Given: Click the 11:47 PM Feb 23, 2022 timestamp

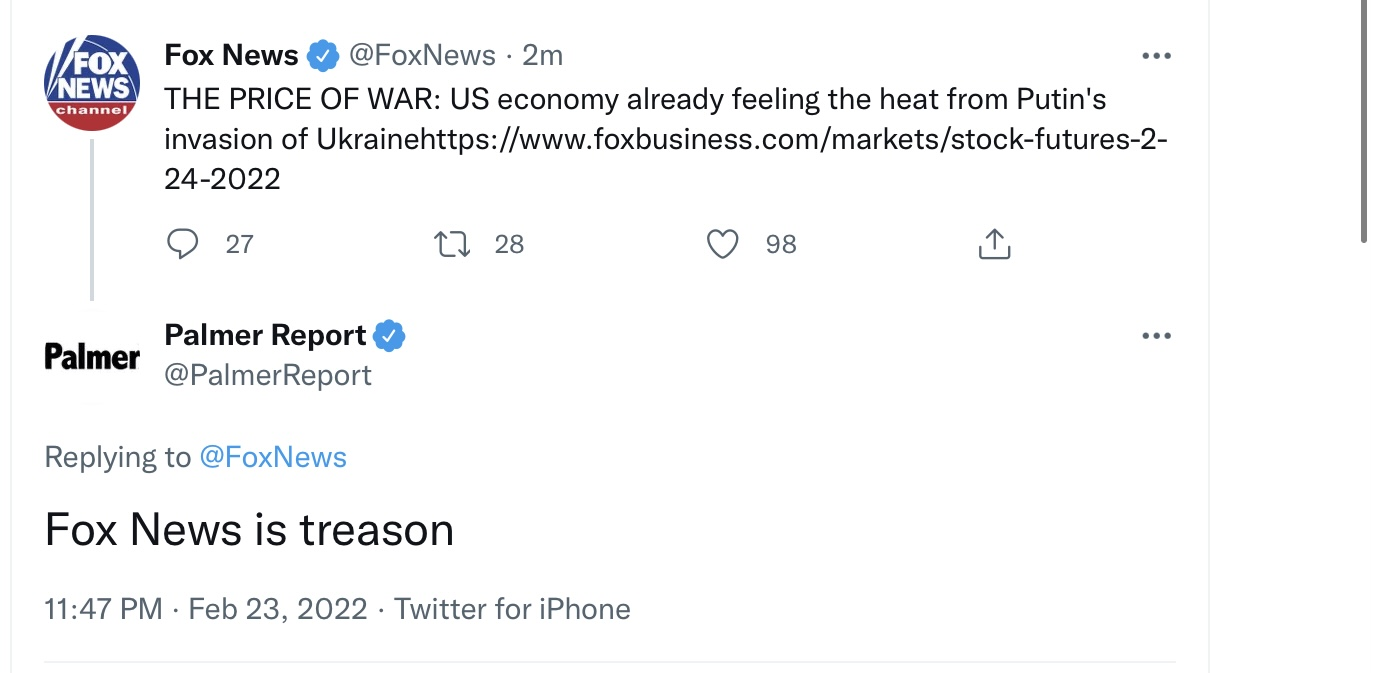Looking at the screenshot, I should point(206,609).
